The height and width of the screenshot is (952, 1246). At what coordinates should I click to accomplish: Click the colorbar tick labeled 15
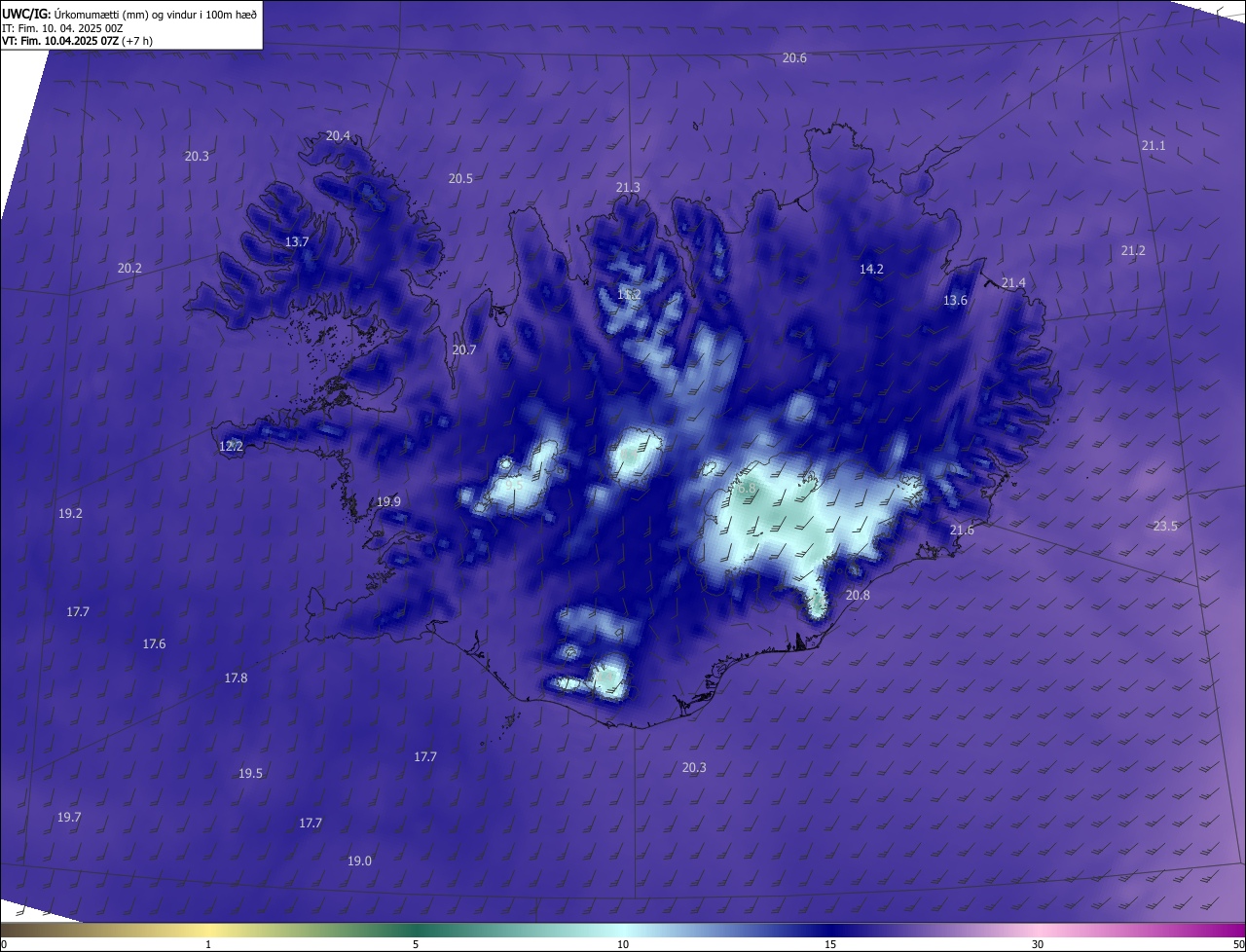tap(830, 944)
